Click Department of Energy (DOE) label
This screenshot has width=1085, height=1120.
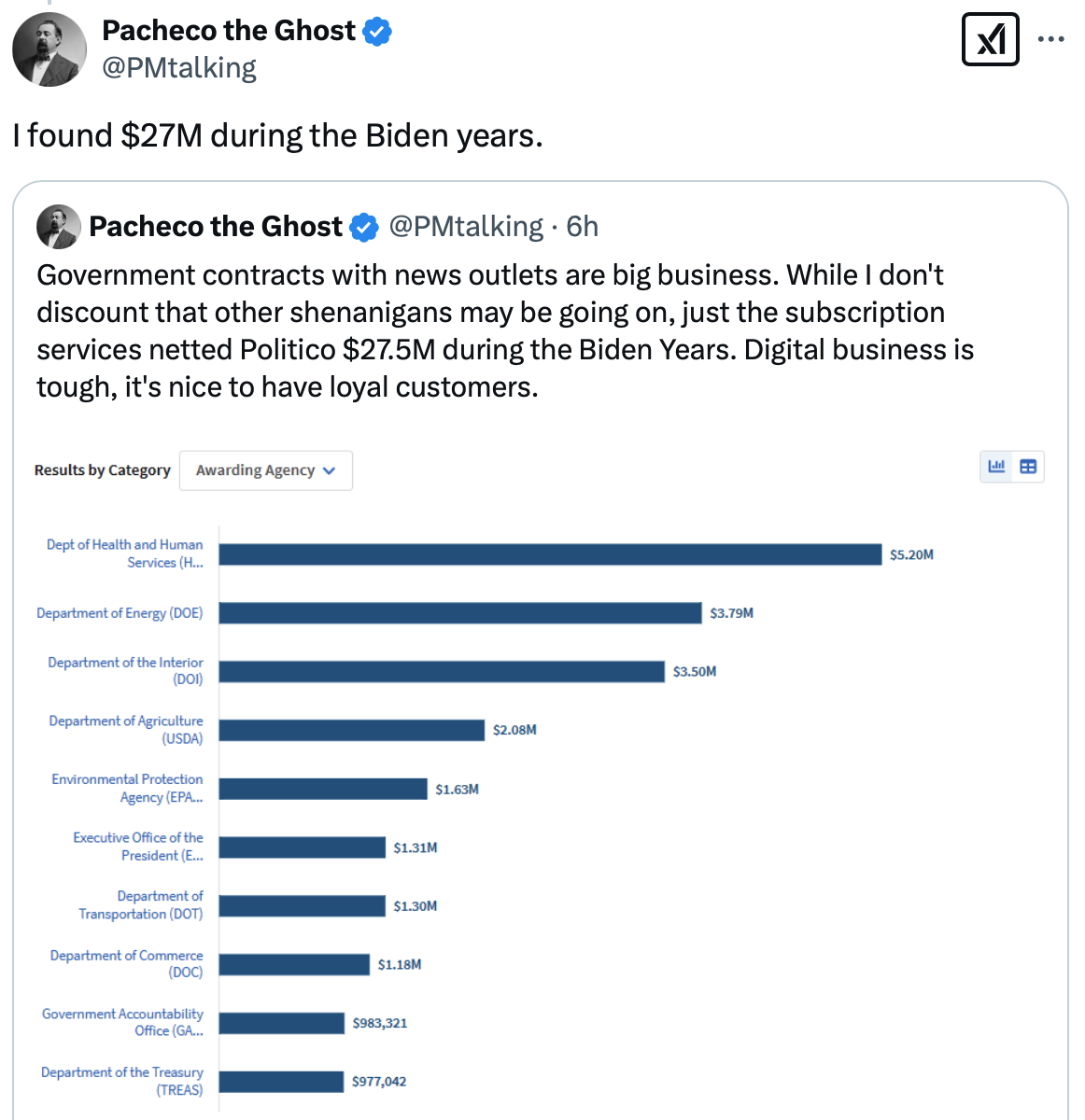(120, 613)
